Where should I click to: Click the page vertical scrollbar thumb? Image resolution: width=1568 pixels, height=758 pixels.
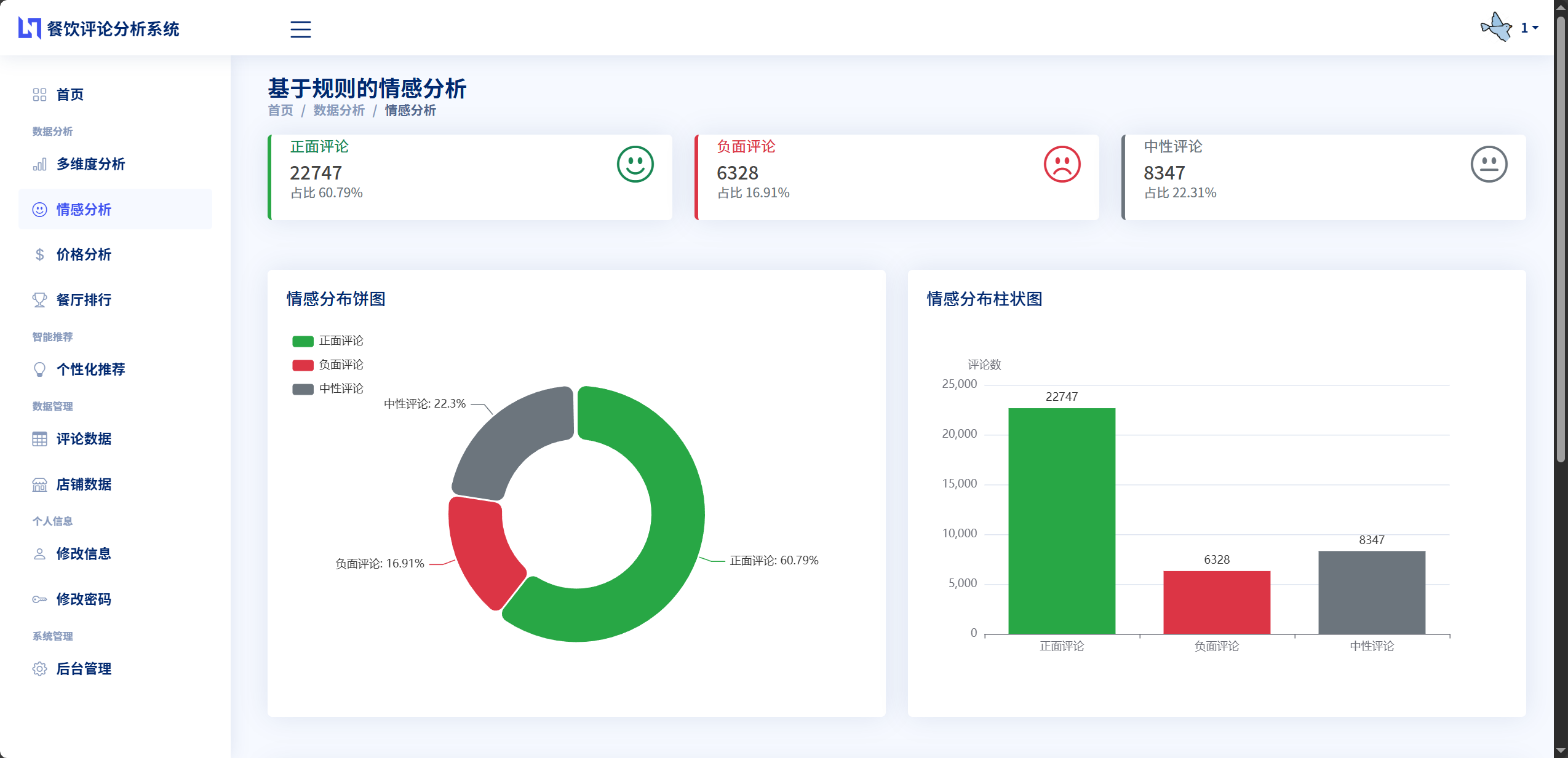tap(1560, 240)
